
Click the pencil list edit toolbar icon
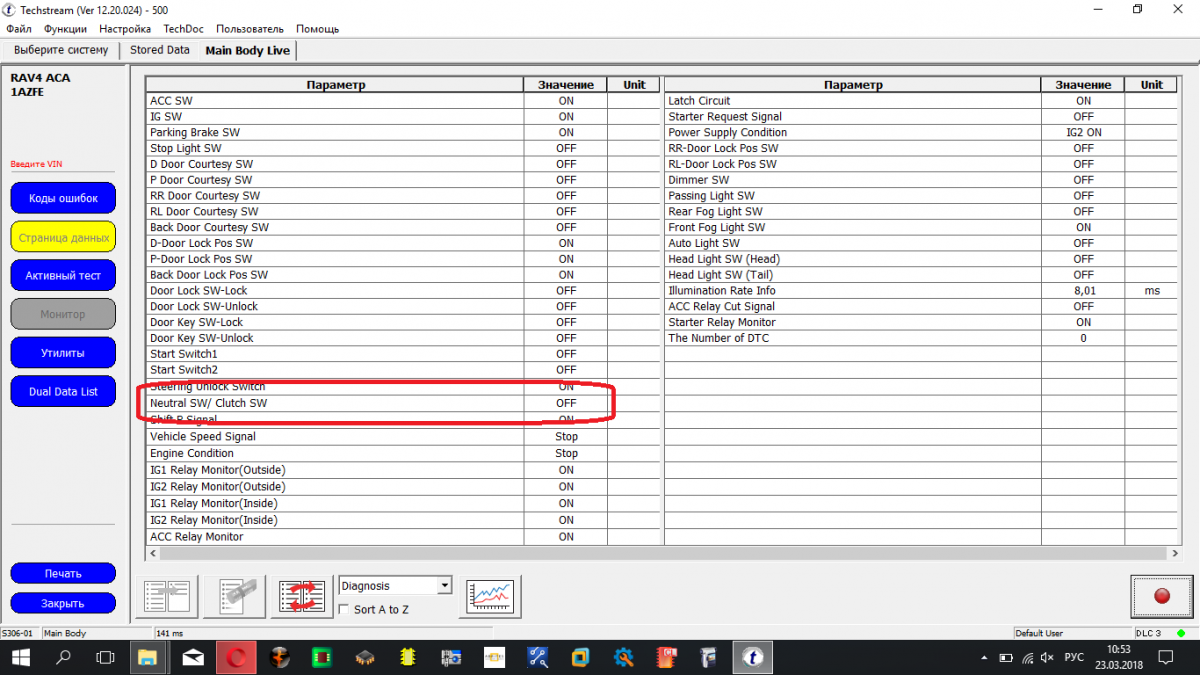click(234, 596)
